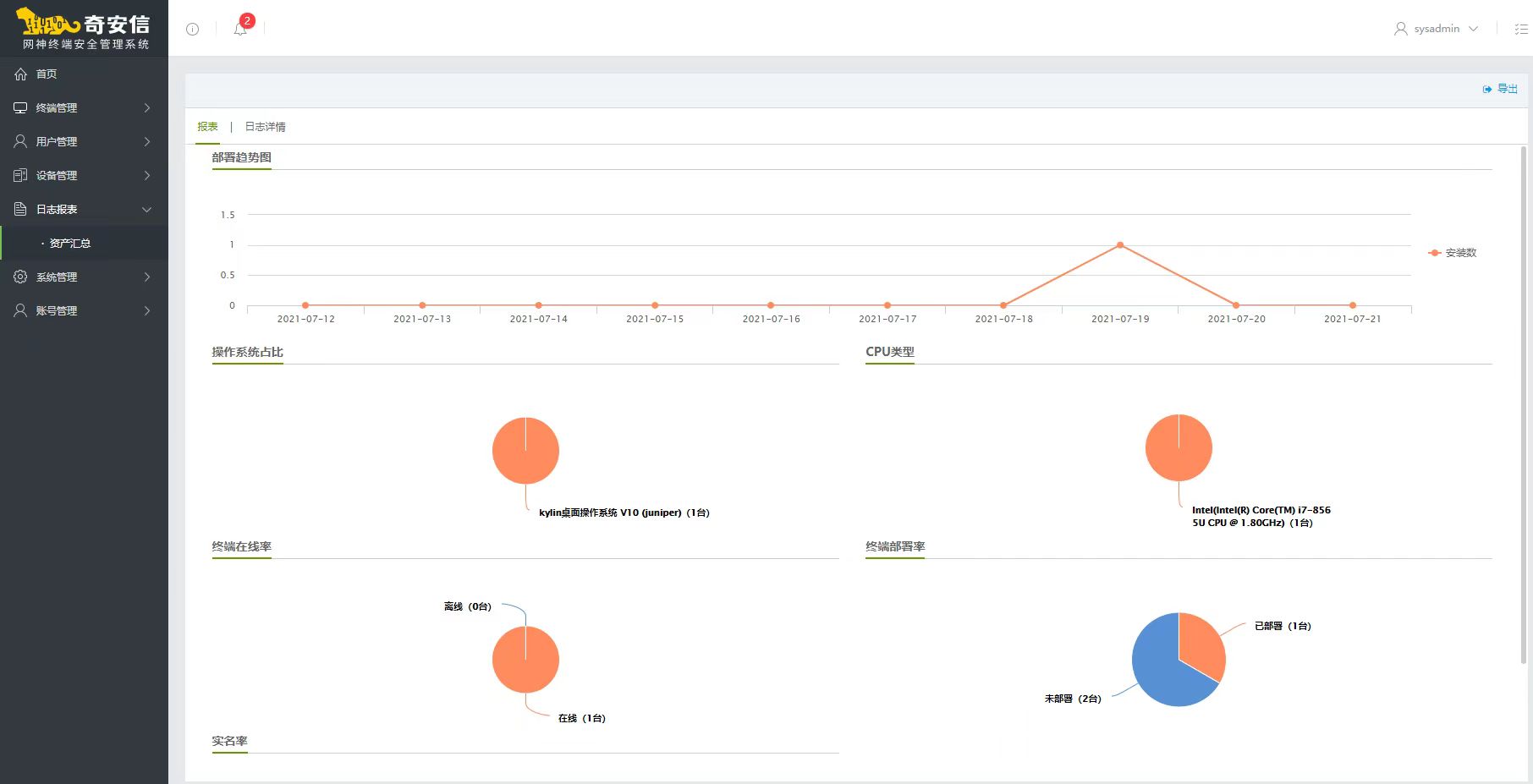Open the 账号管理 sidebar menu
Viewport: 1533px width, 784px height.
coord(84,311)
